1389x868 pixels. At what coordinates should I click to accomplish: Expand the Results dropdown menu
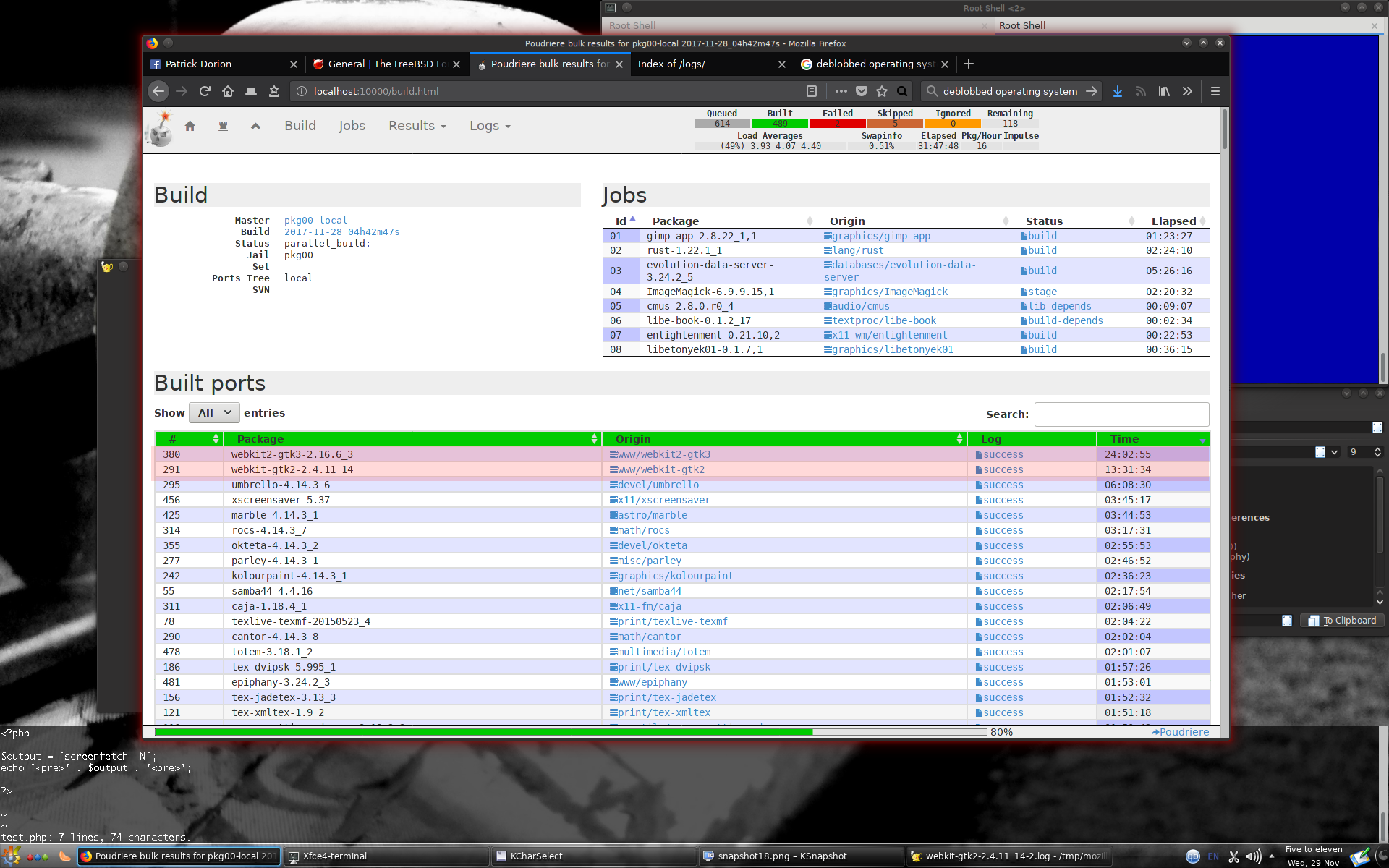tap(417, 126)
